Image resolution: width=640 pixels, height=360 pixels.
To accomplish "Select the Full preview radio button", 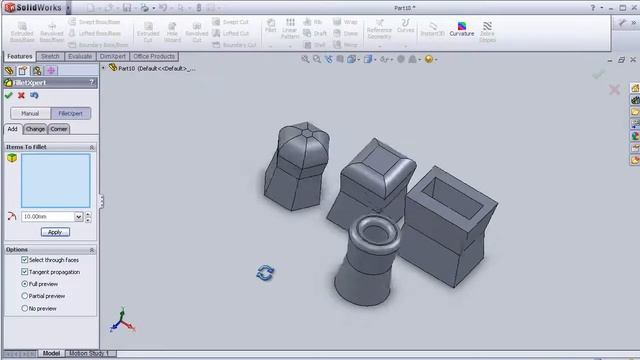I will click(24, 284).
